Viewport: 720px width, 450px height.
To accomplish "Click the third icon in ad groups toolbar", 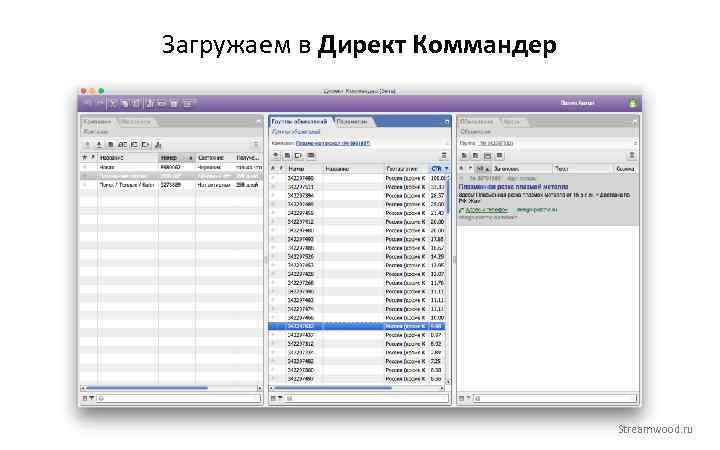I will click(298, 156).
